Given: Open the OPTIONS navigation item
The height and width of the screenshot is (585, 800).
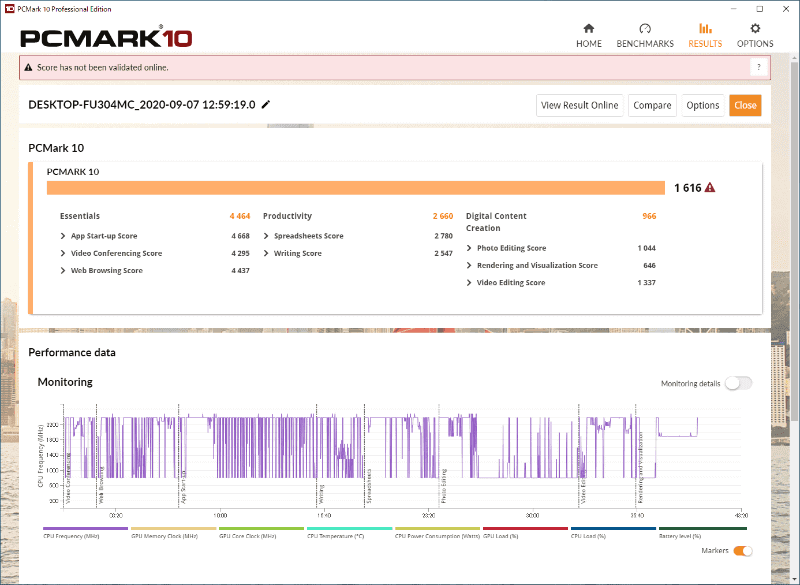Looking at the screenshot, I should pos(755,34).
